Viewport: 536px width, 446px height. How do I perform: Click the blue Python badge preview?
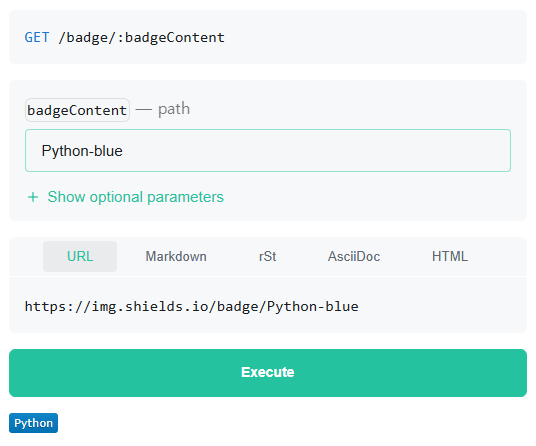[34, 423]
